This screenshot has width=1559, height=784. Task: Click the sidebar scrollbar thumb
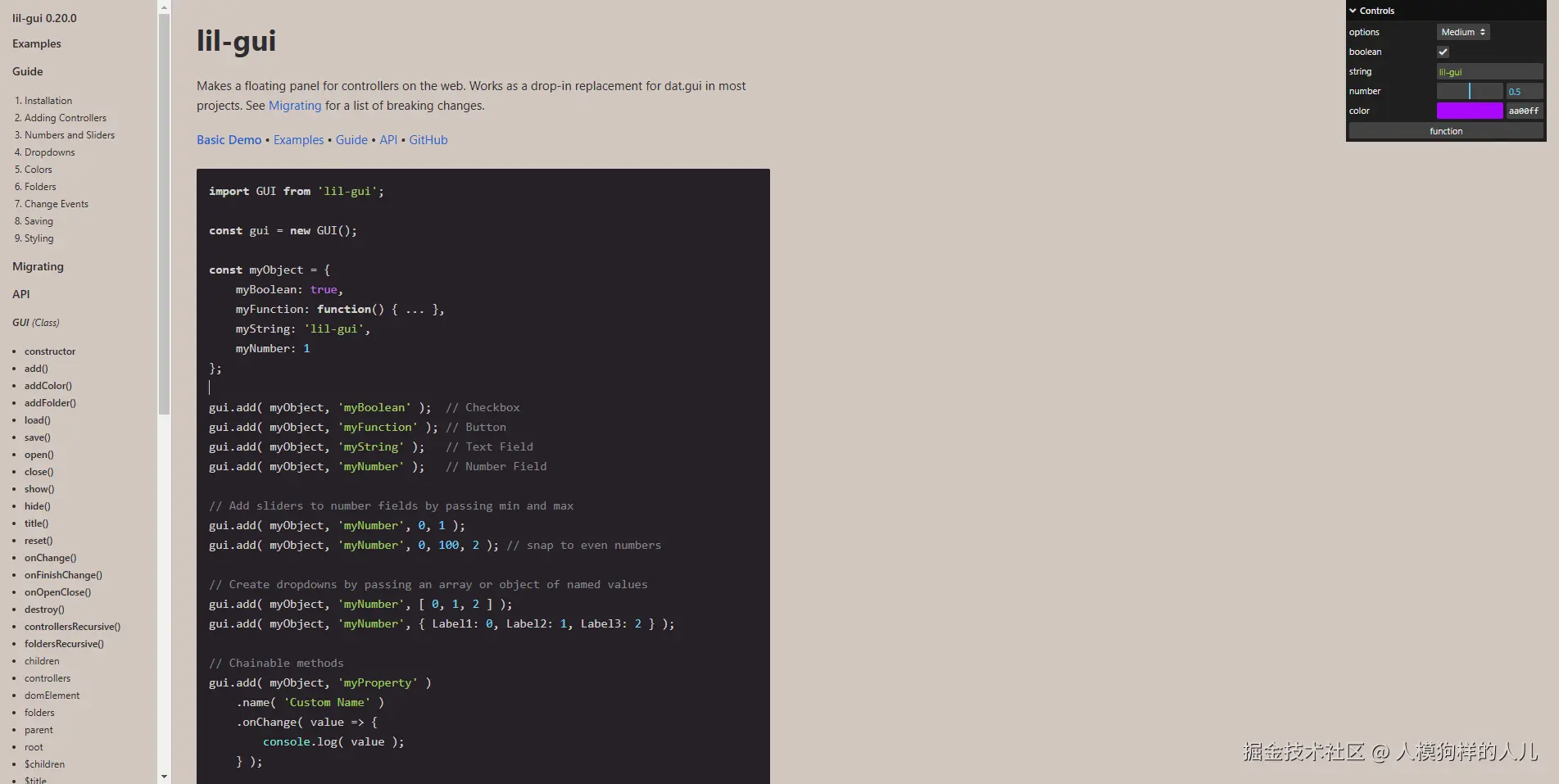click(164, 214)
